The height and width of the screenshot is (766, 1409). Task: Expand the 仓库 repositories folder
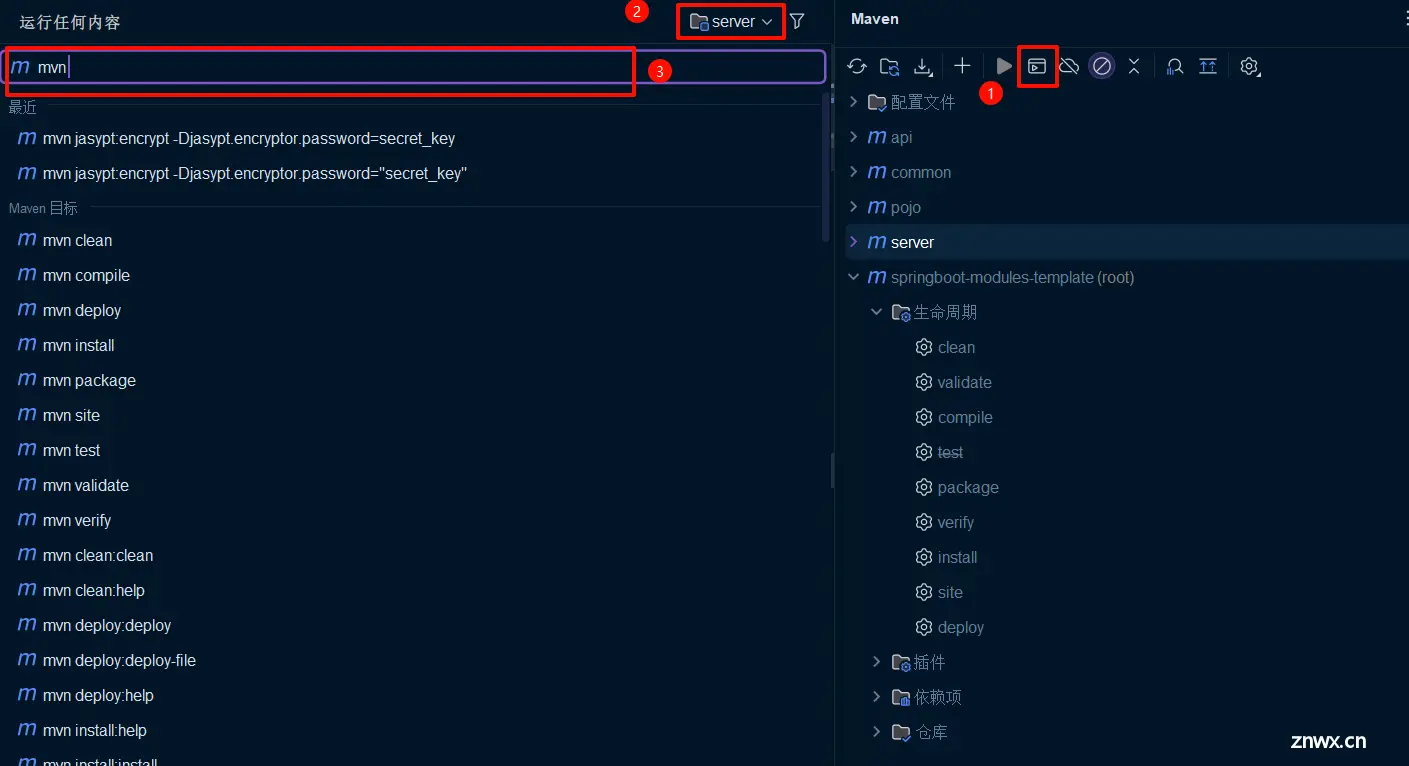click(877, 732)
